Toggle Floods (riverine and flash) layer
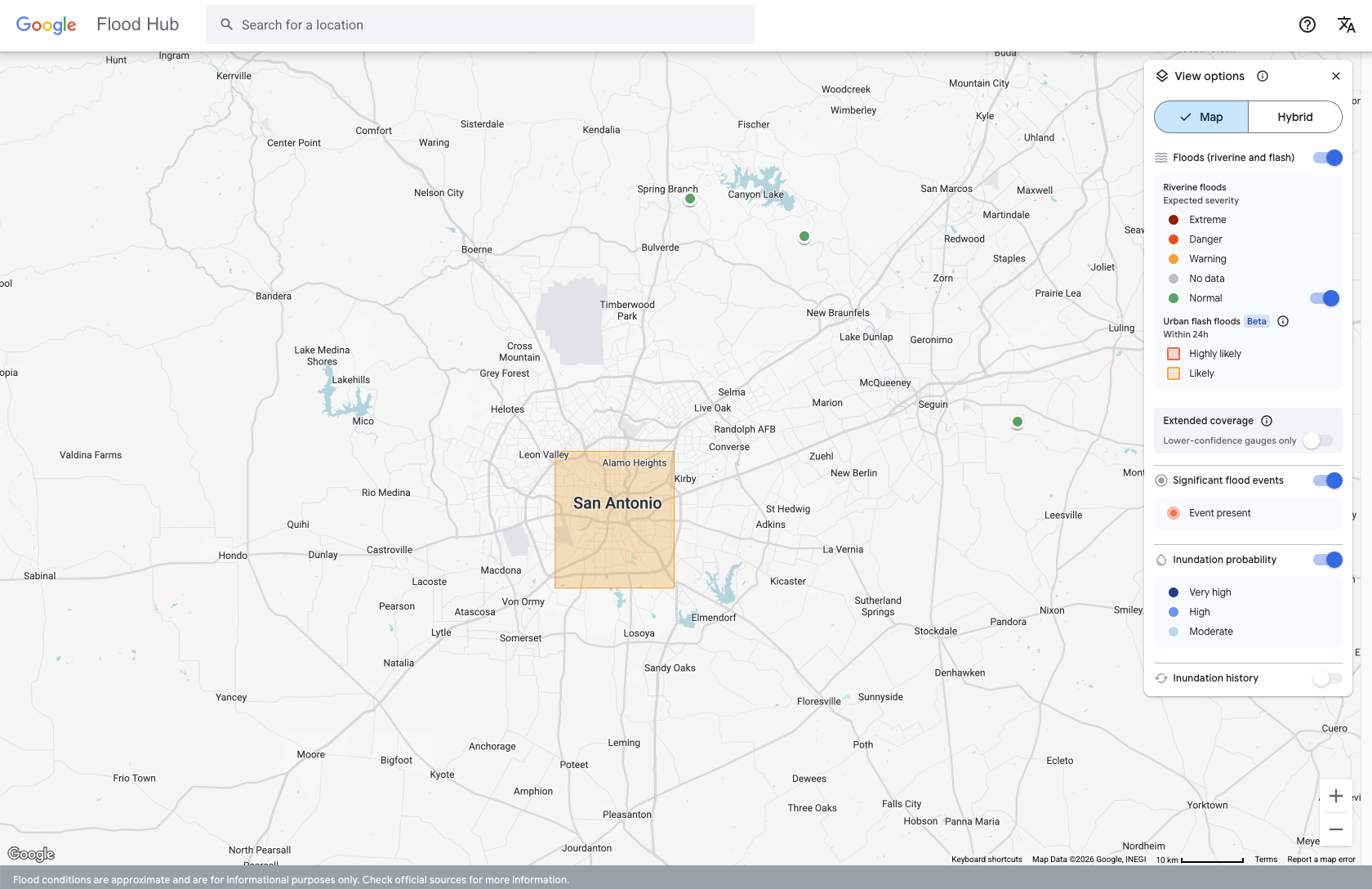 tap(1327, 158)
